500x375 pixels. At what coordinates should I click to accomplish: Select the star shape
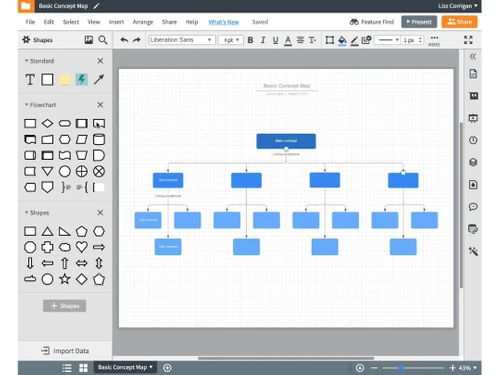click(x=65, y=279)
